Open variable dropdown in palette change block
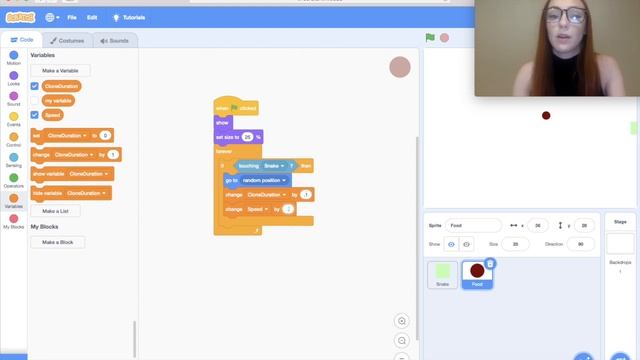Image resolution: width=640 pixels, height=360 pixels. pos(74,155)
